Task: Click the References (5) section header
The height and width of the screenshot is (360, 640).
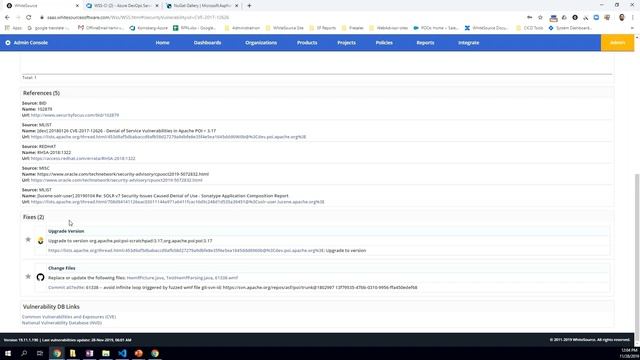Action: 41,93
